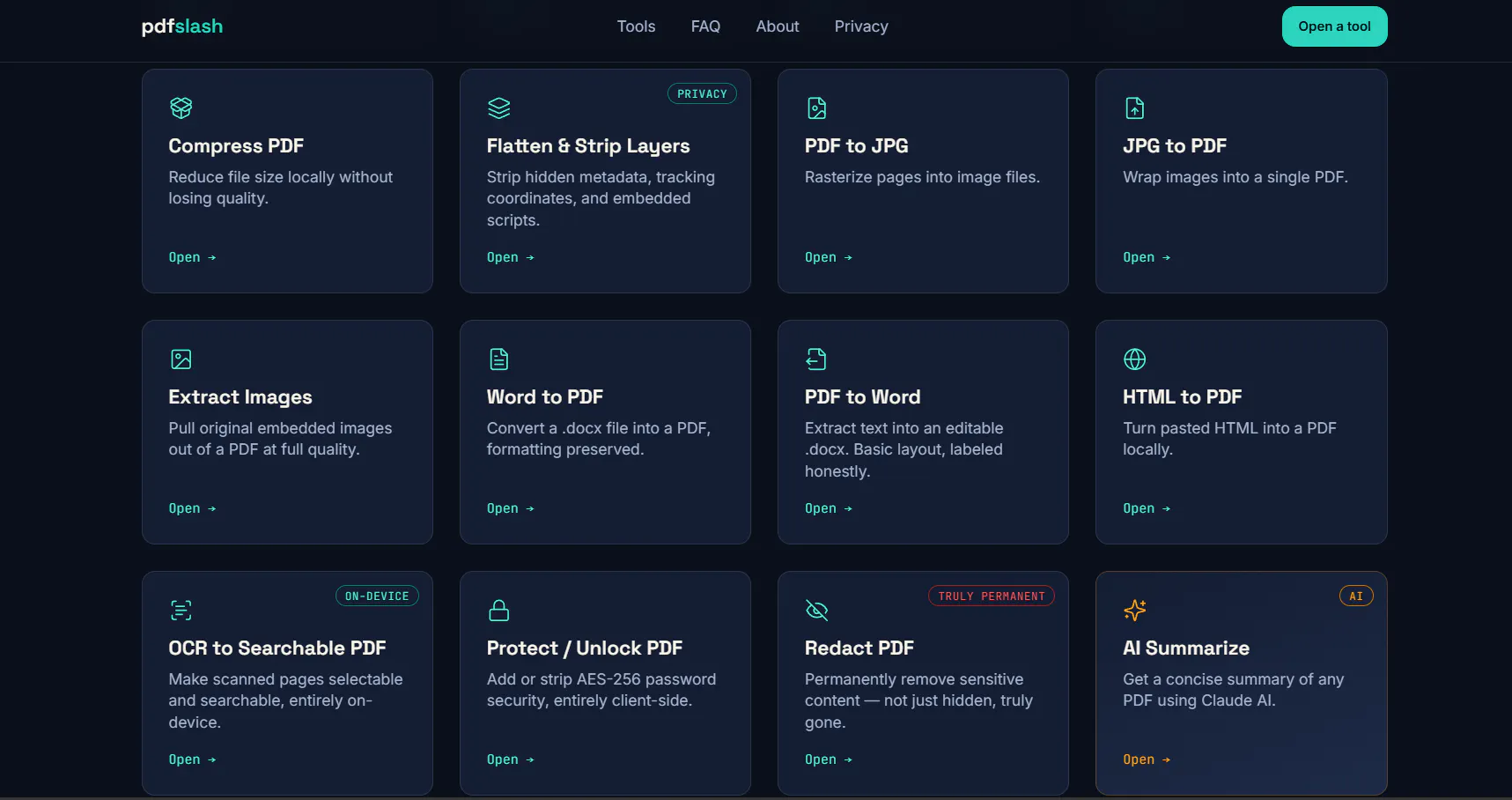Open the About navigation item
This screenshot has height=800, width=1512.
point(778,26)
